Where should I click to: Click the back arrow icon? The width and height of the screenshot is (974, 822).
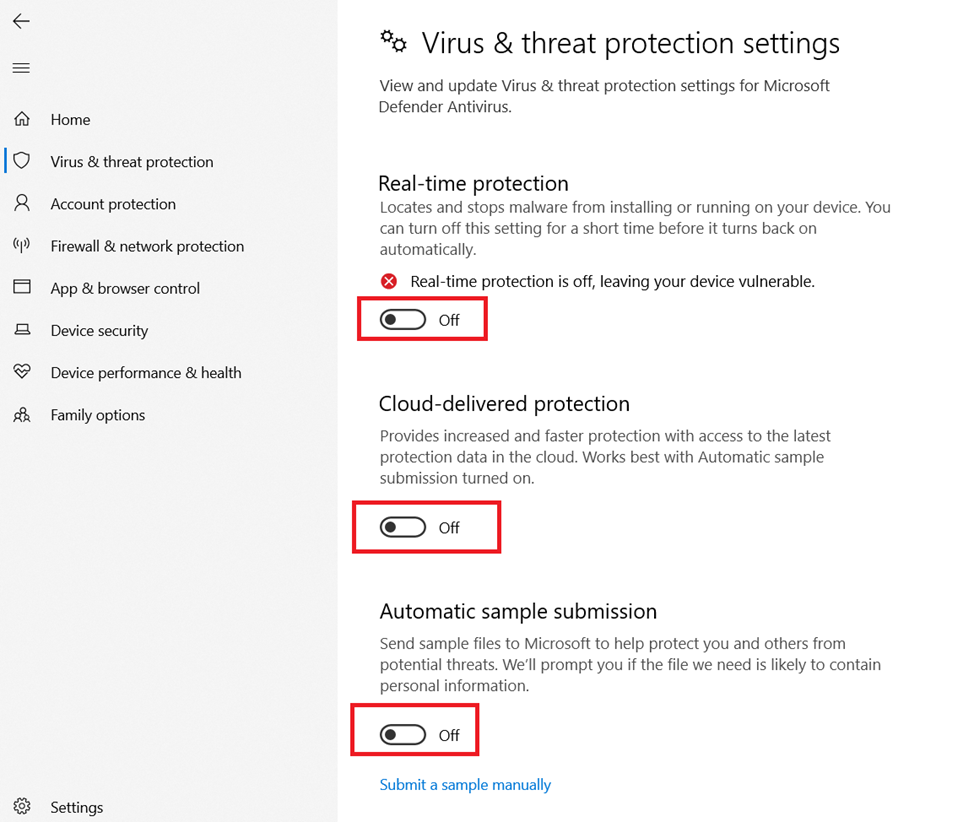point(21,21)
